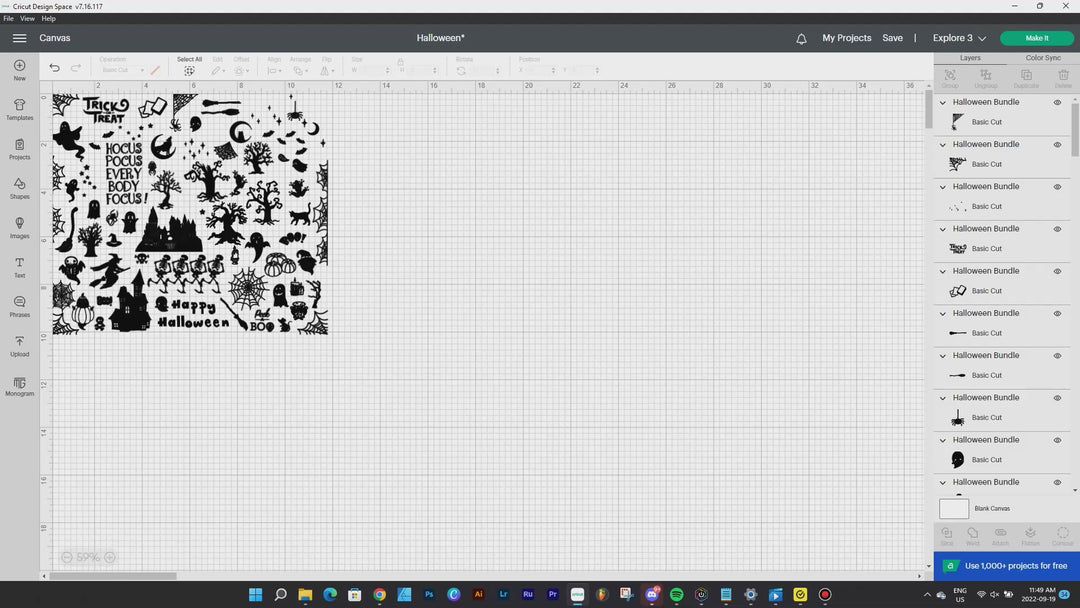Image resolution: width=1080 pixels, height=608 pixels.
Task: Open the Images library
Action: 19,227
